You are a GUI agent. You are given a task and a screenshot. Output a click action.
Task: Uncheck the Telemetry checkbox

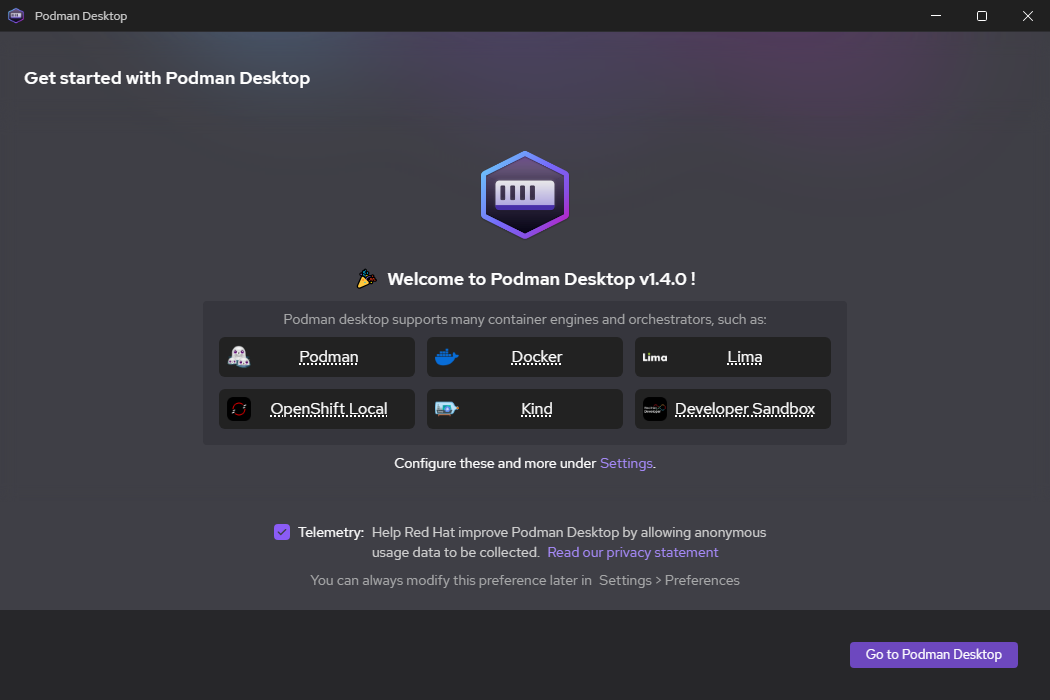pos(282,533)
